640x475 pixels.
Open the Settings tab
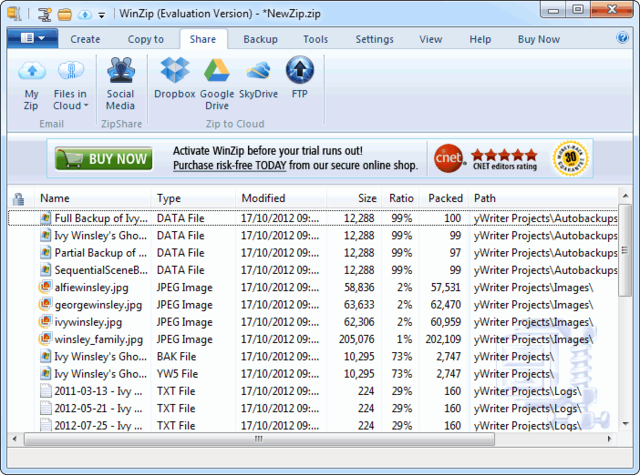pyautogui.click(x=374, y=39)
